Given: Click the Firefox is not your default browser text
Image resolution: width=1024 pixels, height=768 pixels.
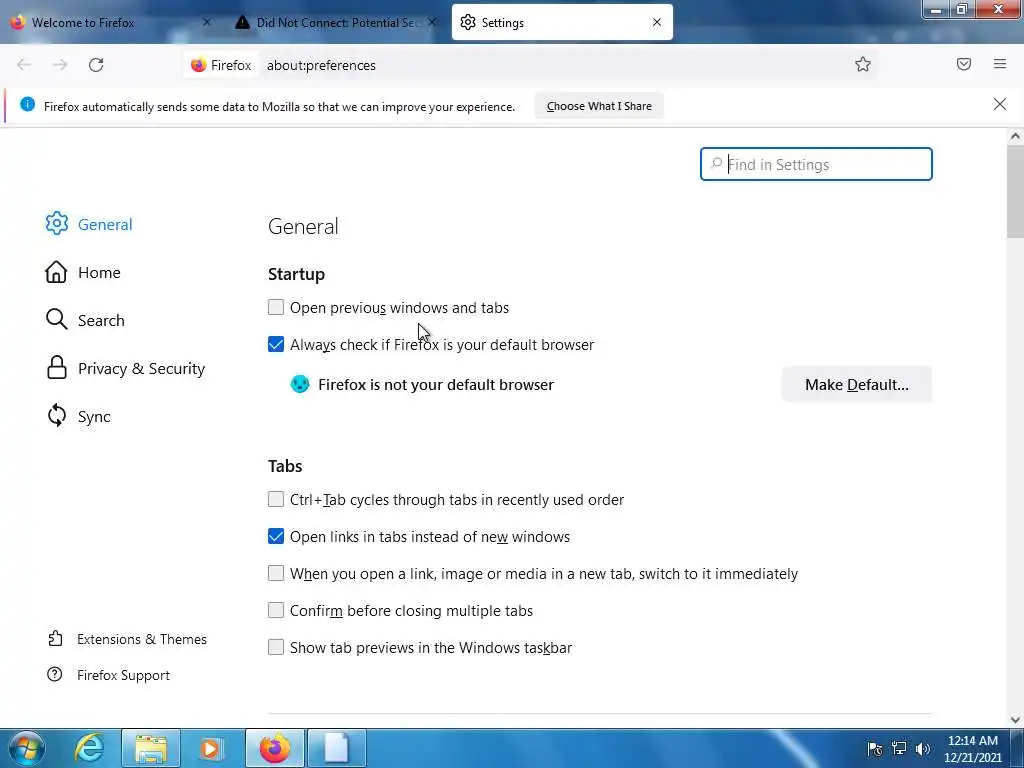Looking at the screenshot, I should coord(436,384).
